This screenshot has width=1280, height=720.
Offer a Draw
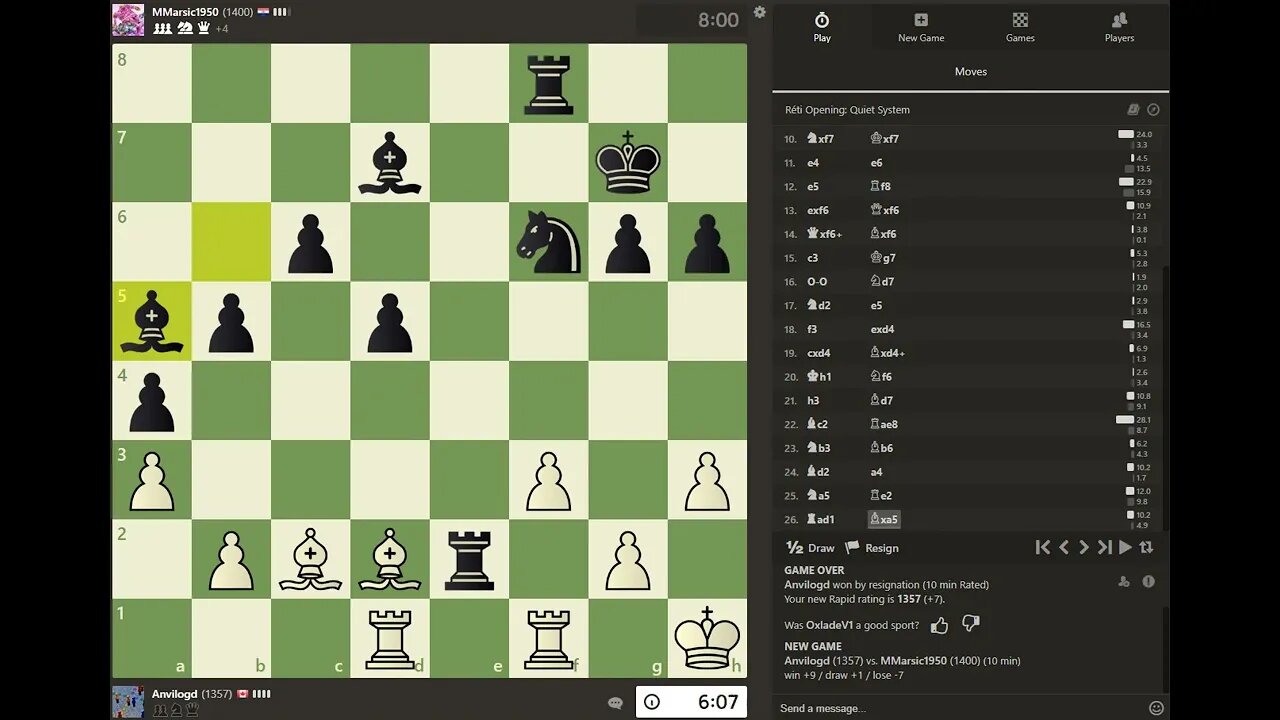tap(811, 548)
